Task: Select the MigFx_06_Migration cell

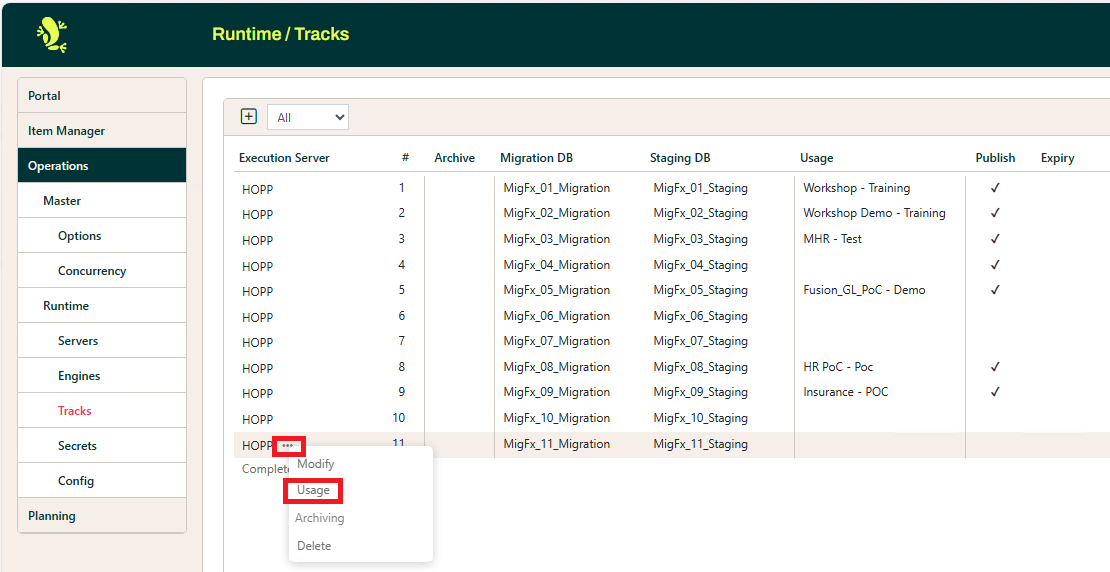Action: [x=556, y=316]
